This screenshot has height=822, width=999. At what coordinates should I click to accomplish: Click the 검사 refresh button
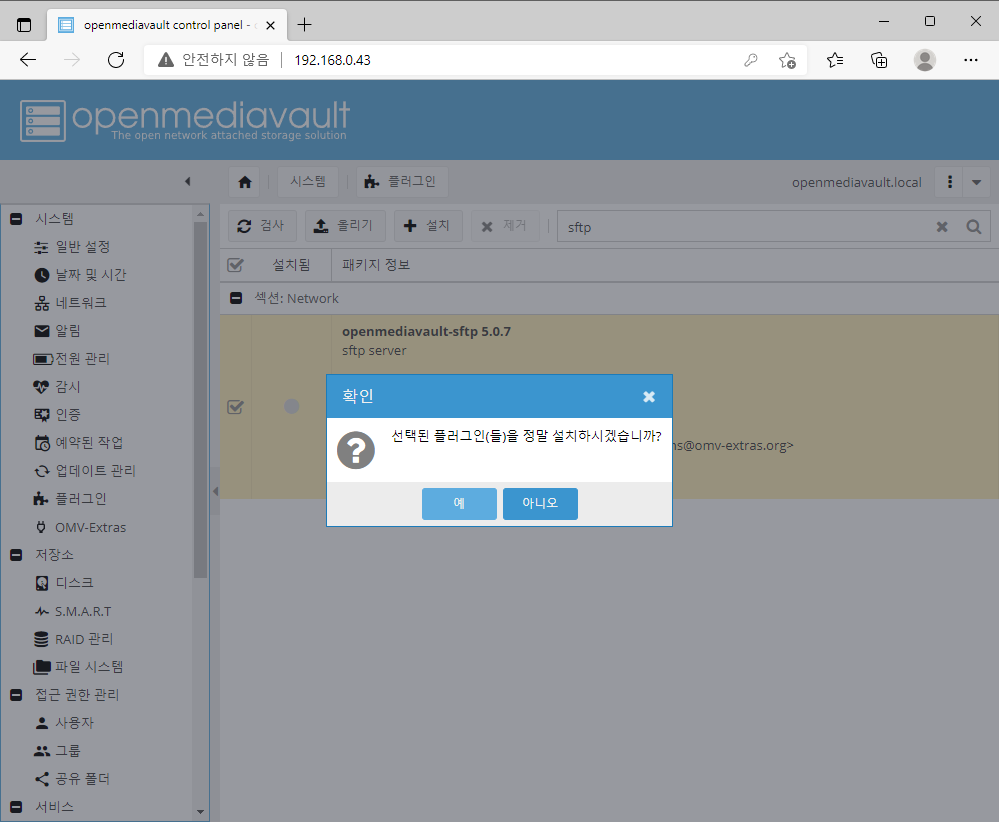click(262, 226)
